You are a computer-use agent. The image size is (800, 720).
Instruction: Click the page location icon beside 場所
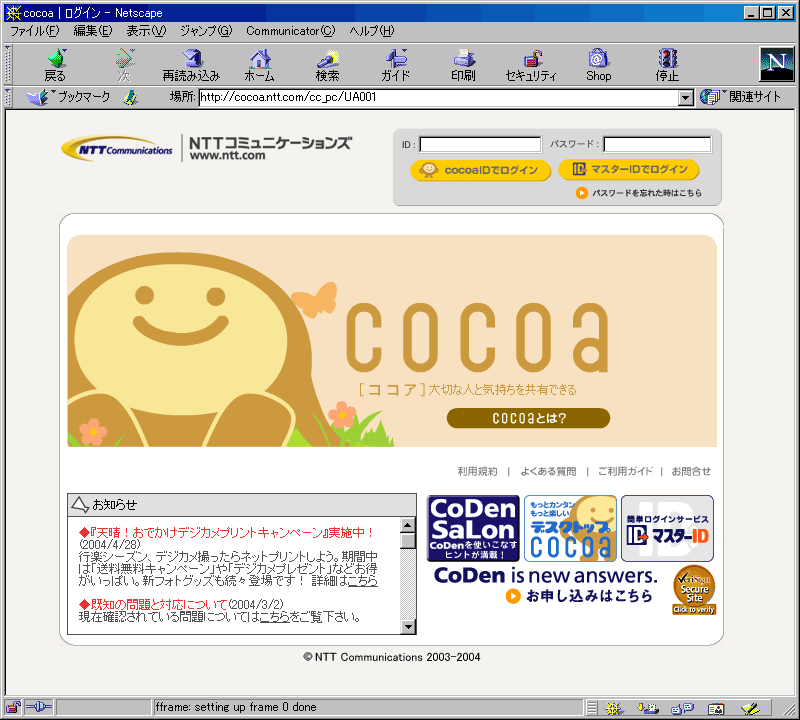[131, 97]
